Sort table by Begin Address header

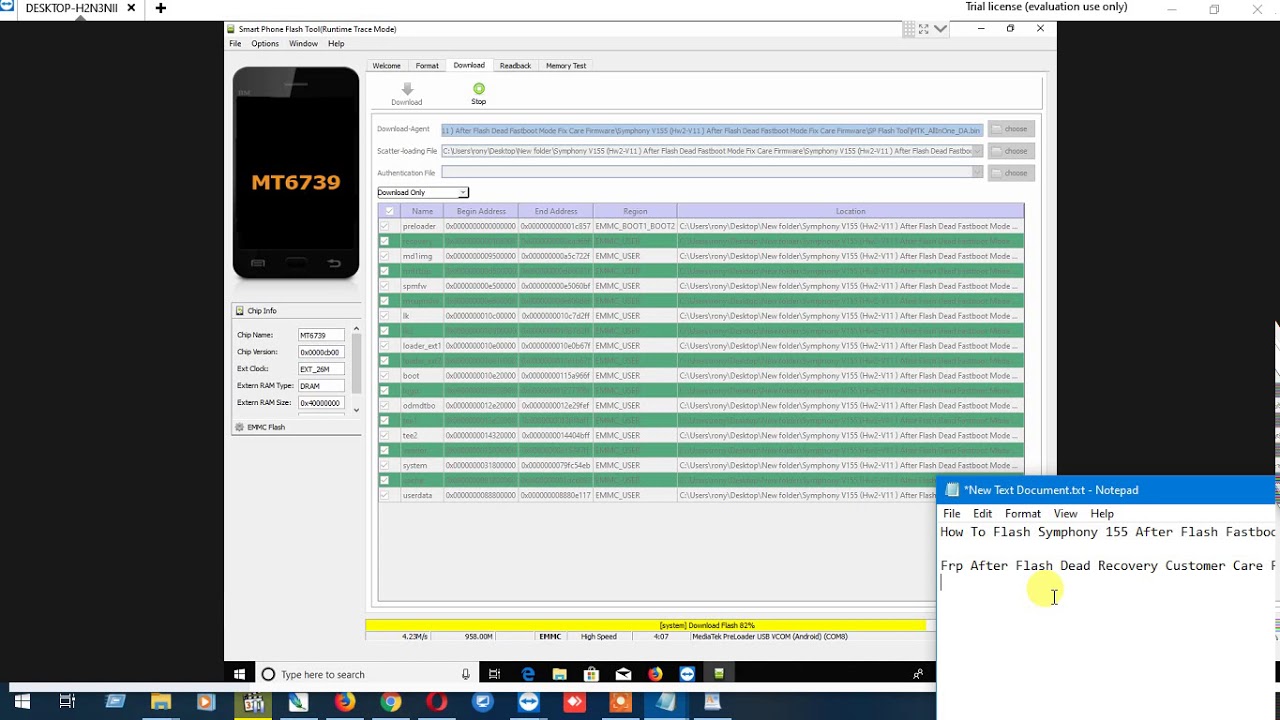click(481, 211)
